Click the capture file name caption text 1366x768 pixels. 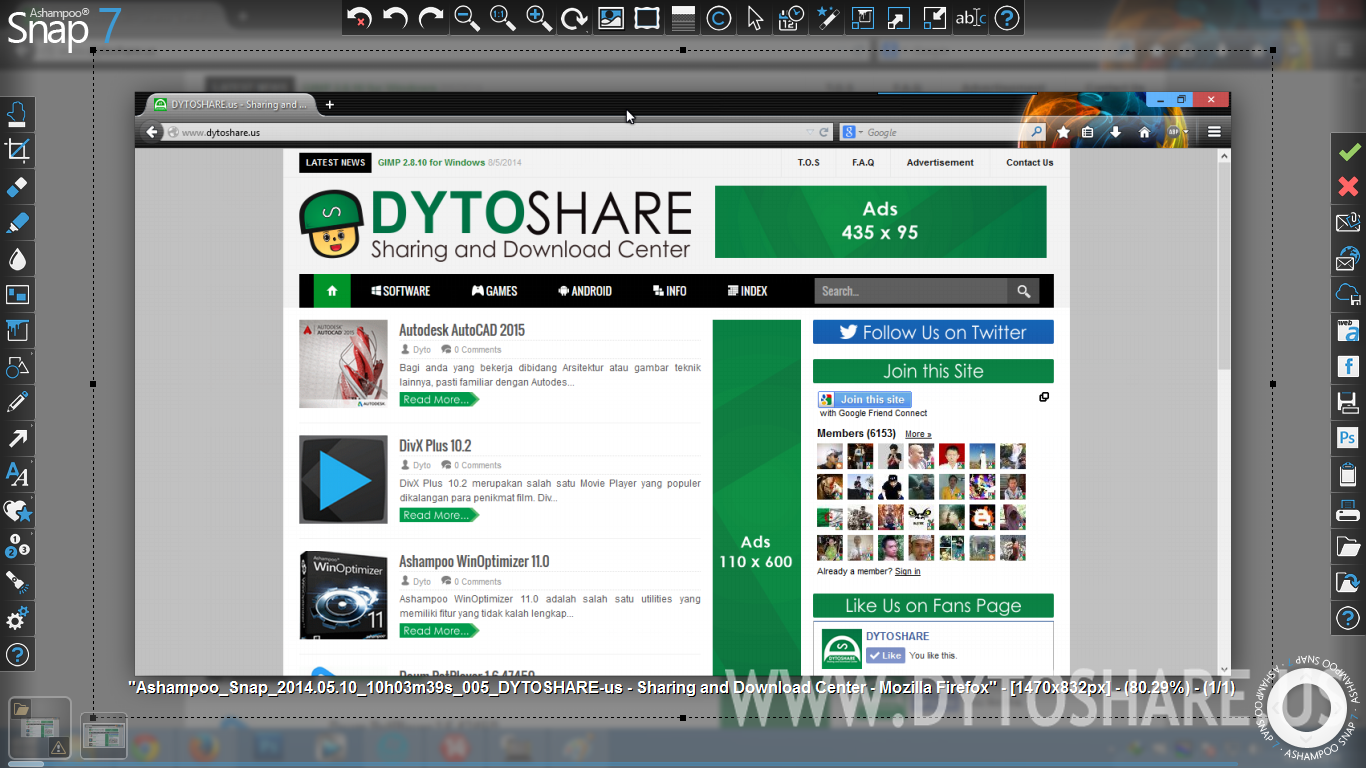pyautogui.click(x=681, y=688)
